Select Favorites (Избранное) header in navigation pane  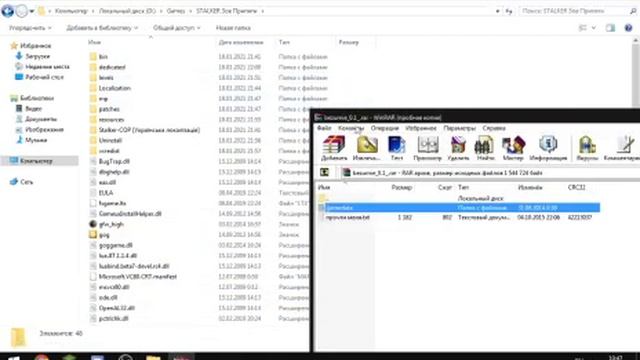31,46
